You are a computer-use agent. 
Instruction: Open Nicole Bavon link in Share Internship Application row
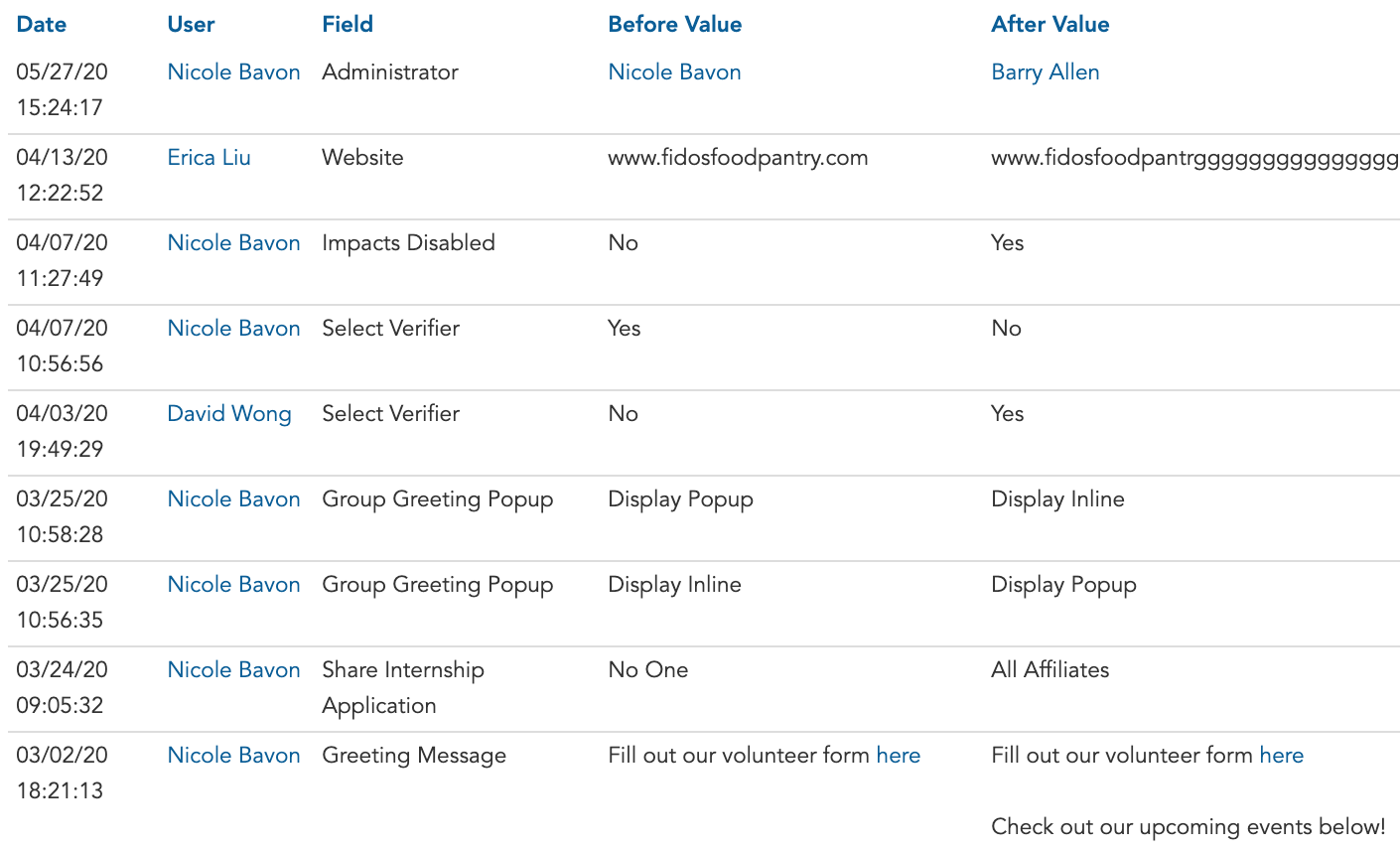click(x=233, y=669)
